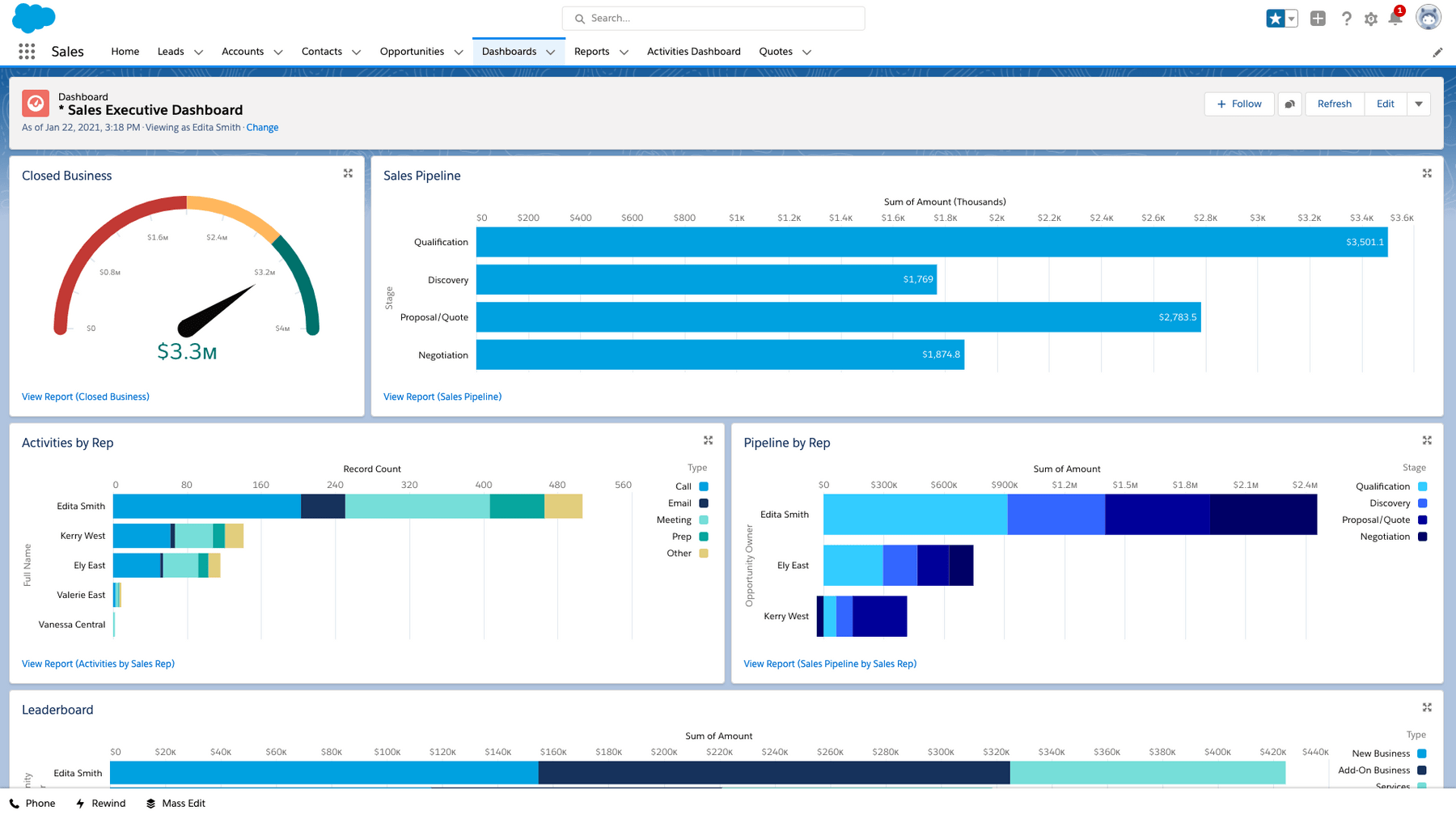Toggle this page as a favorite star
The image size is (1456, 819).
[x=1276, y=17]
